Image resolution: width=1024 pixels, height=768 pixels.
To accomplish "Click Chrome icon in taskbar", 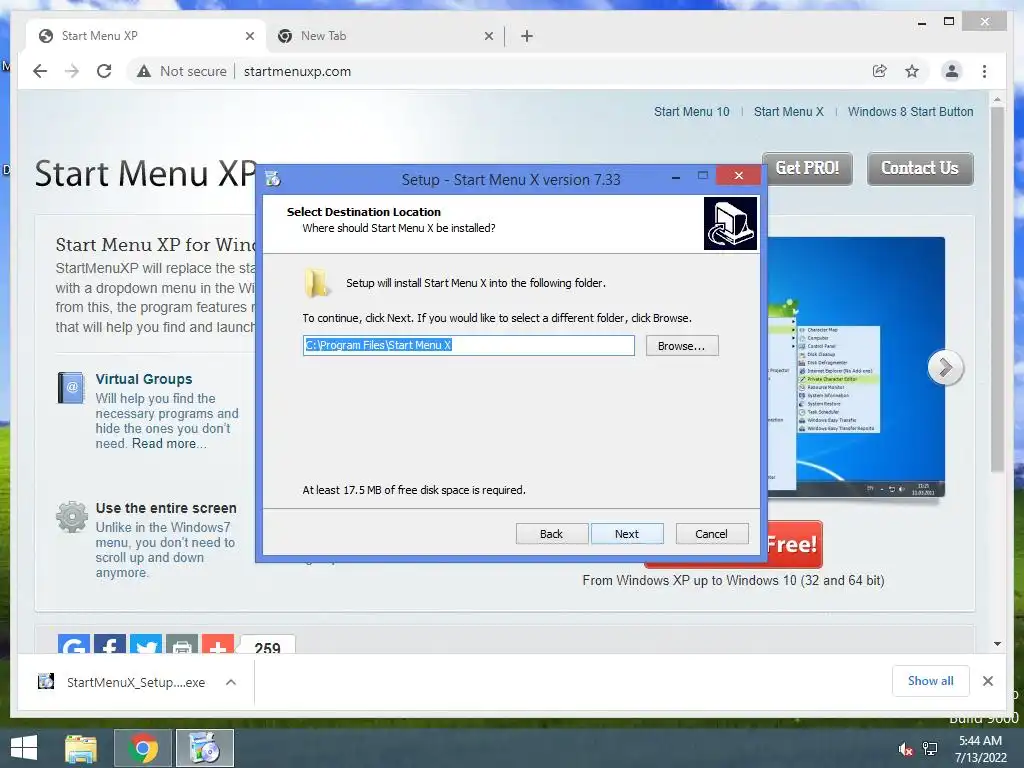I will point(142,748).
